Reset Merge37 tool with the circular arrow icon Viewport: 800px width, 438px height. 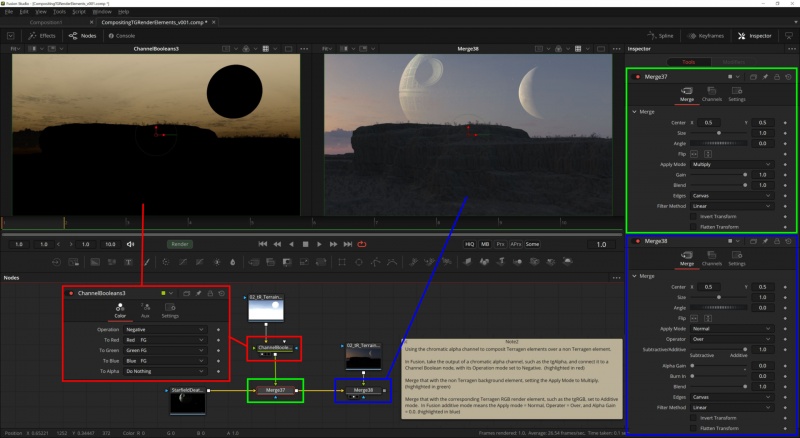788,77
